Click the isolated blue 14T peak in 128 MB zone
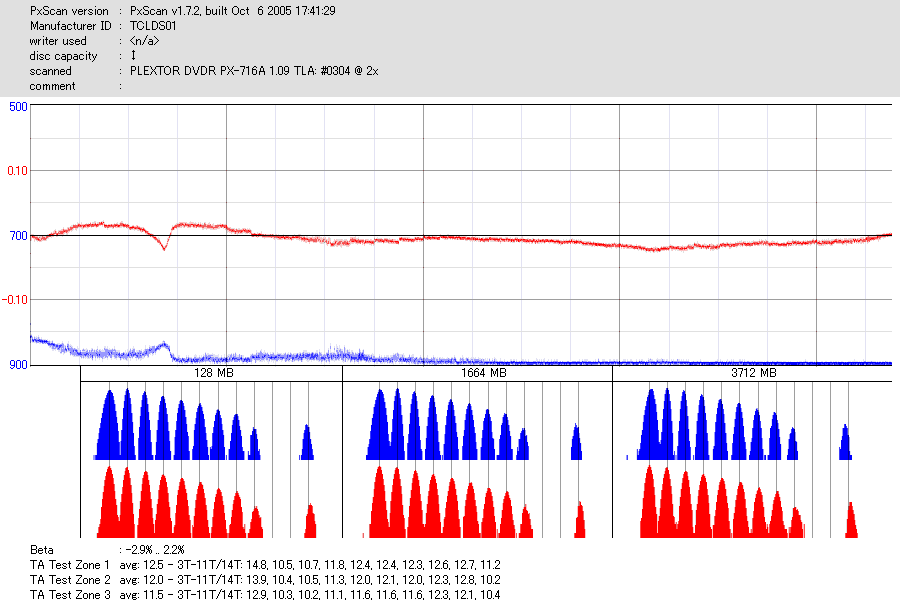 point(307,443)
